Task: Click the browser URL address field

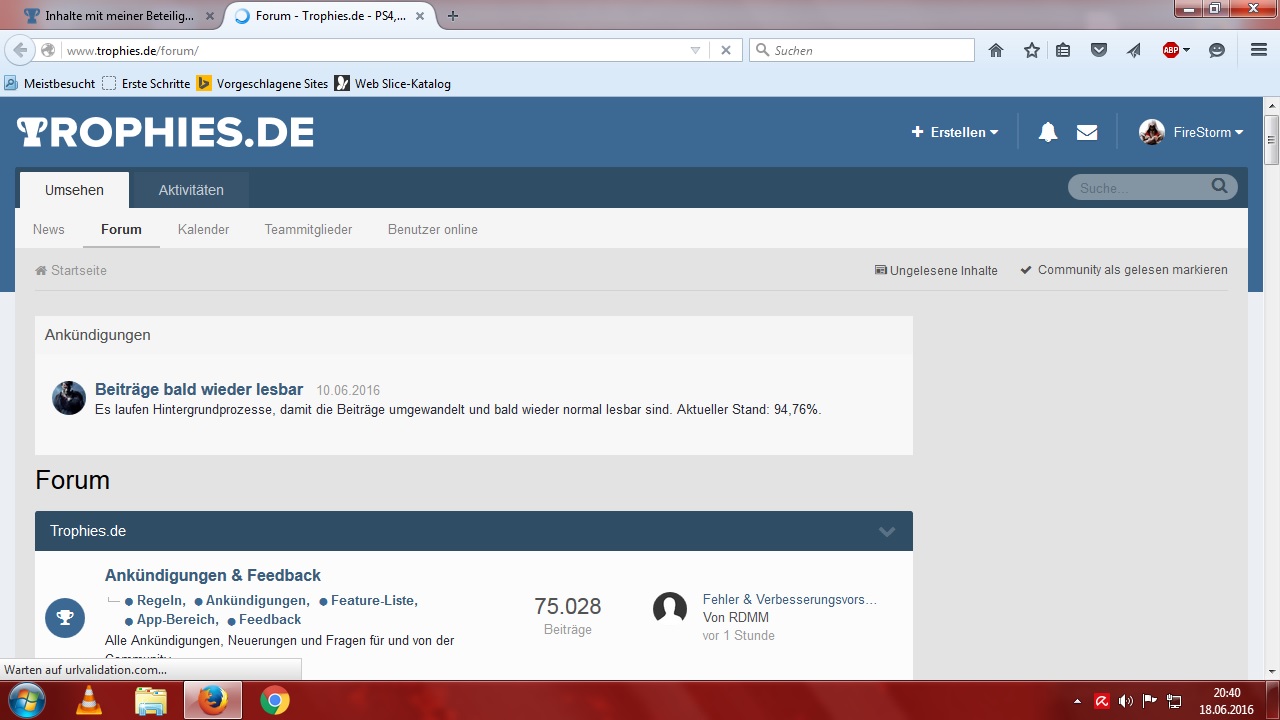Action: [374, 50]
